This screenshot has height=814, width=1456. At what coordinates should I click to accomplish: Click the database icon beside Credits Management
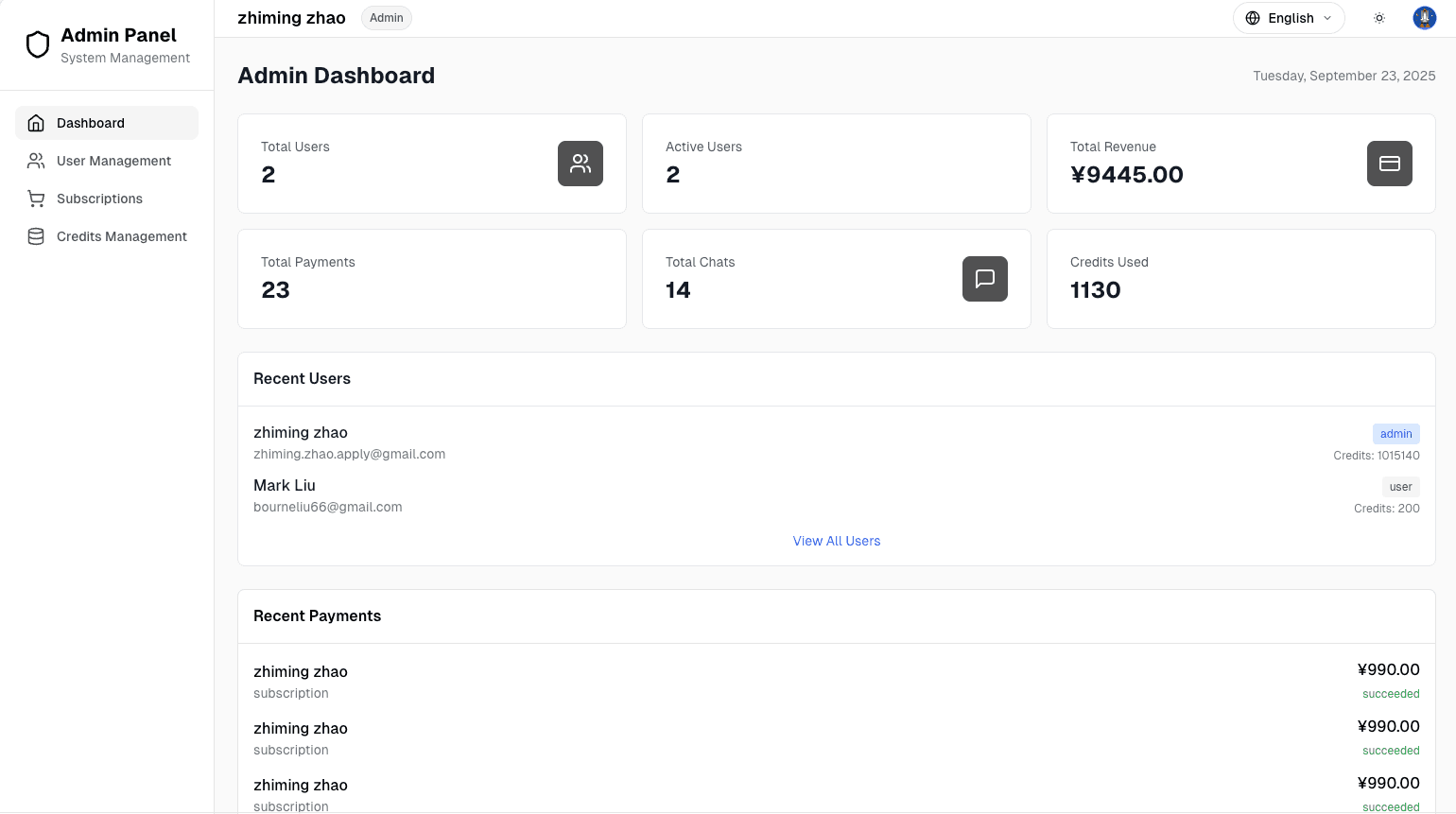click(36, 236)
